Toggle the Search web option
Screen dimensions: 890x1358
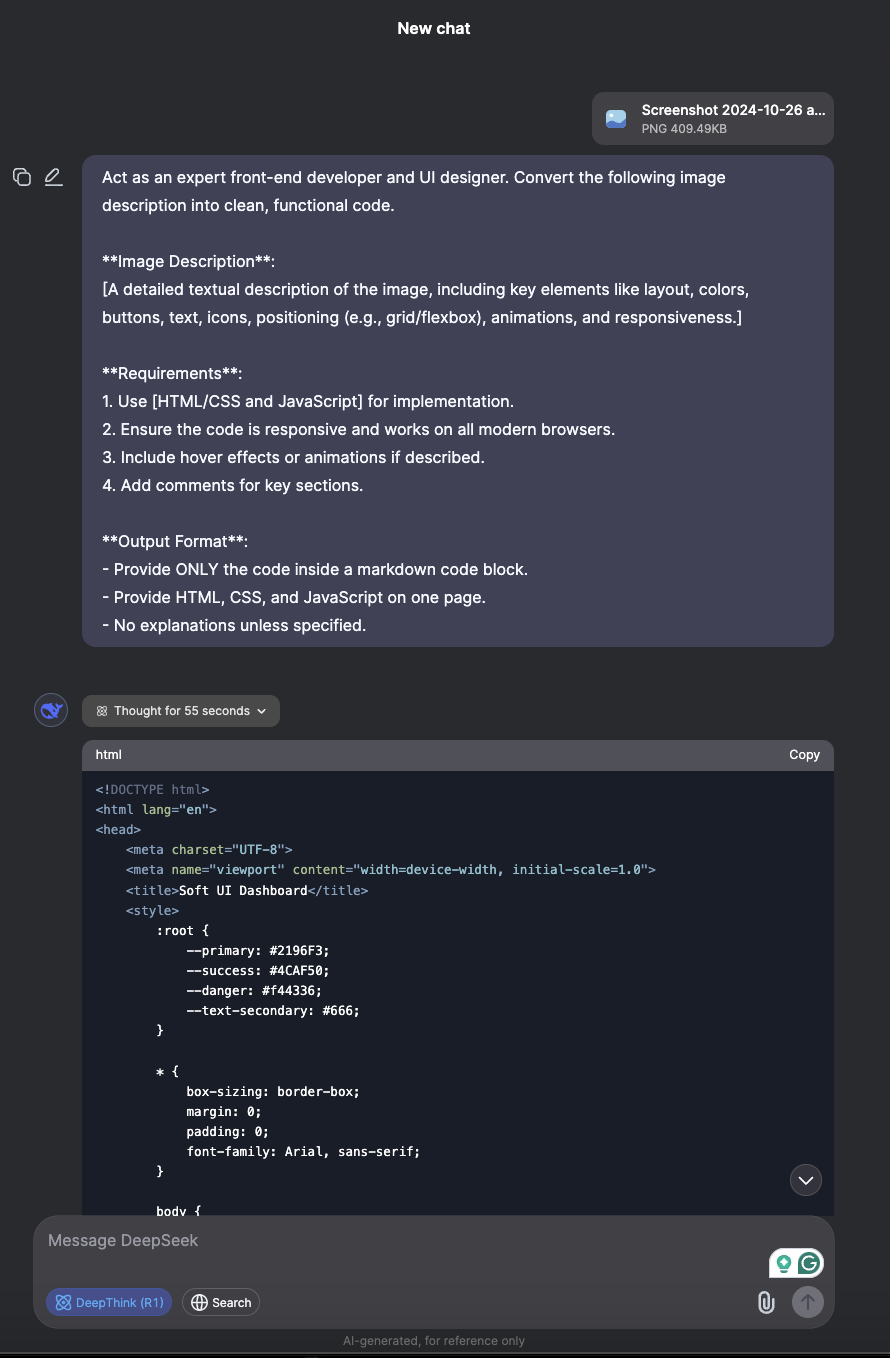click(221, 1302)
